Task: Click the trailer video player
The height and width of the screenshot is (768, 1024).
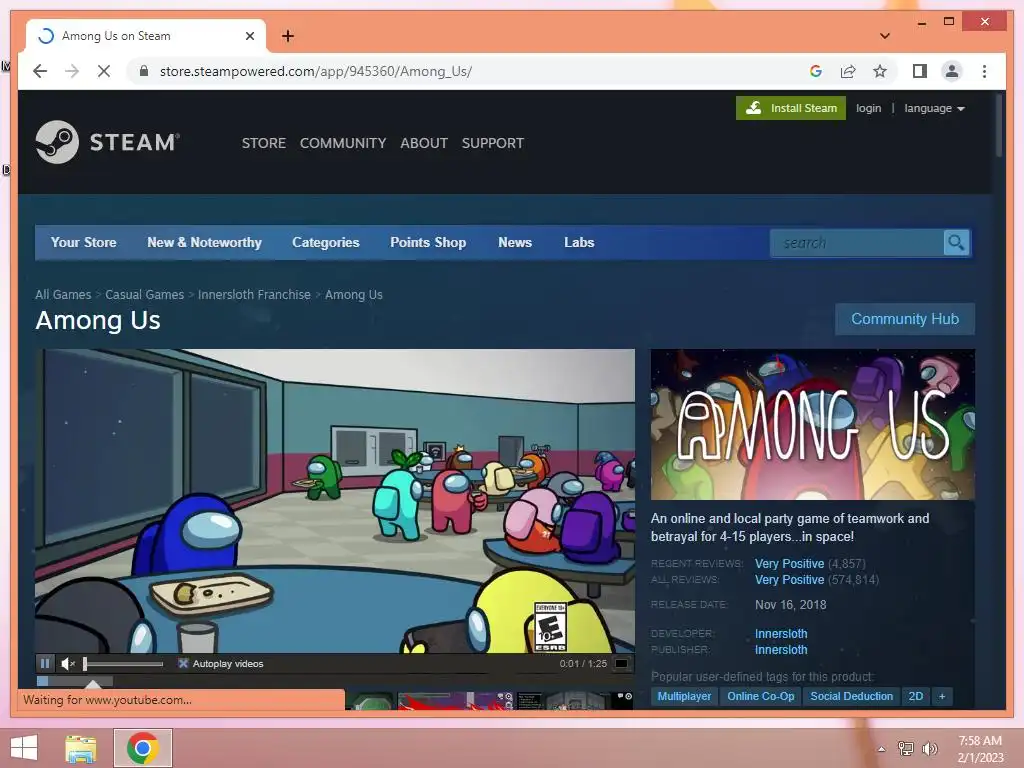Action: [x=334, y=500]
